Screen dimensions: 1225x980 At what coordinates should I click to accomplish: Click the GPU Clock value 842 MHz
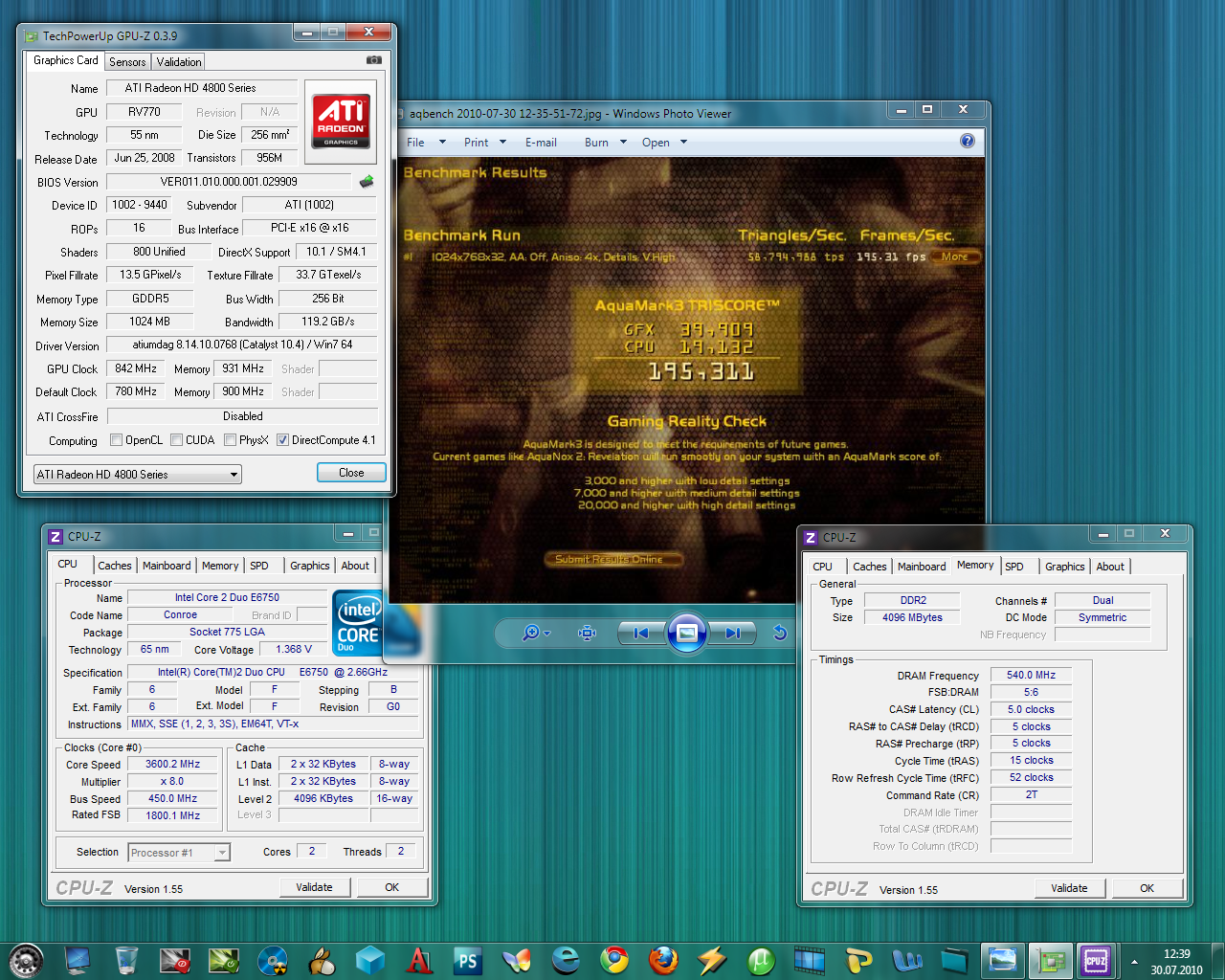(136, 368)
